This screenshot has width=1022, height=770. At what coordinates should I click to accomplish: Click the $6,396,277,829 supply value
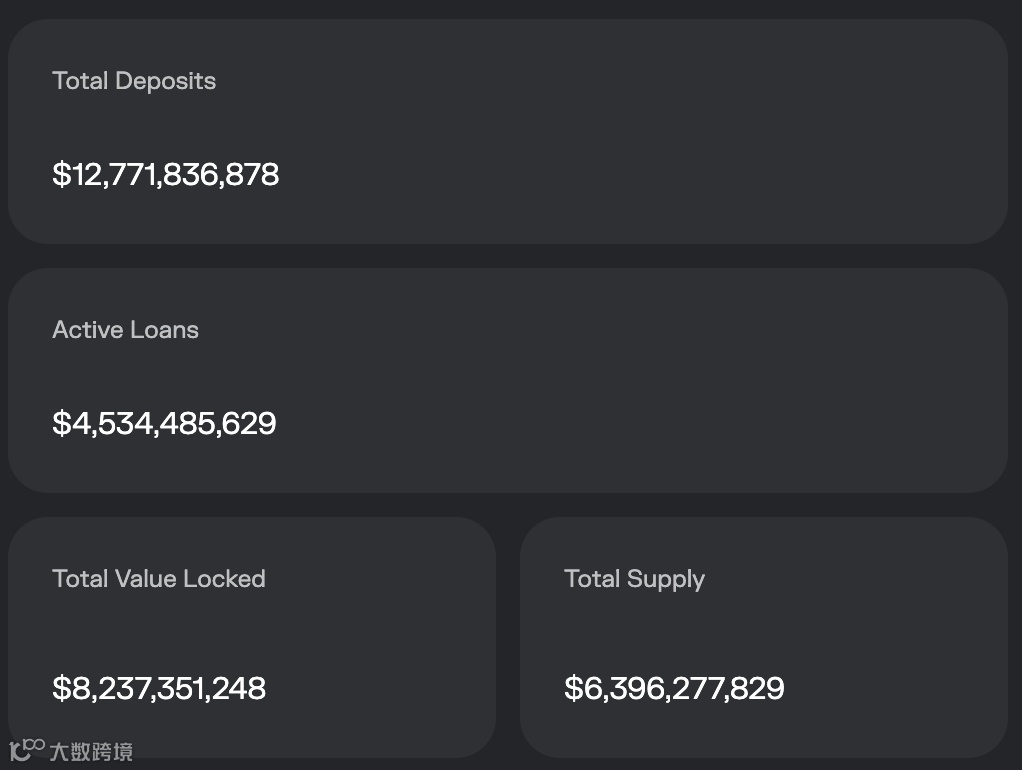(x=674, y=688)
